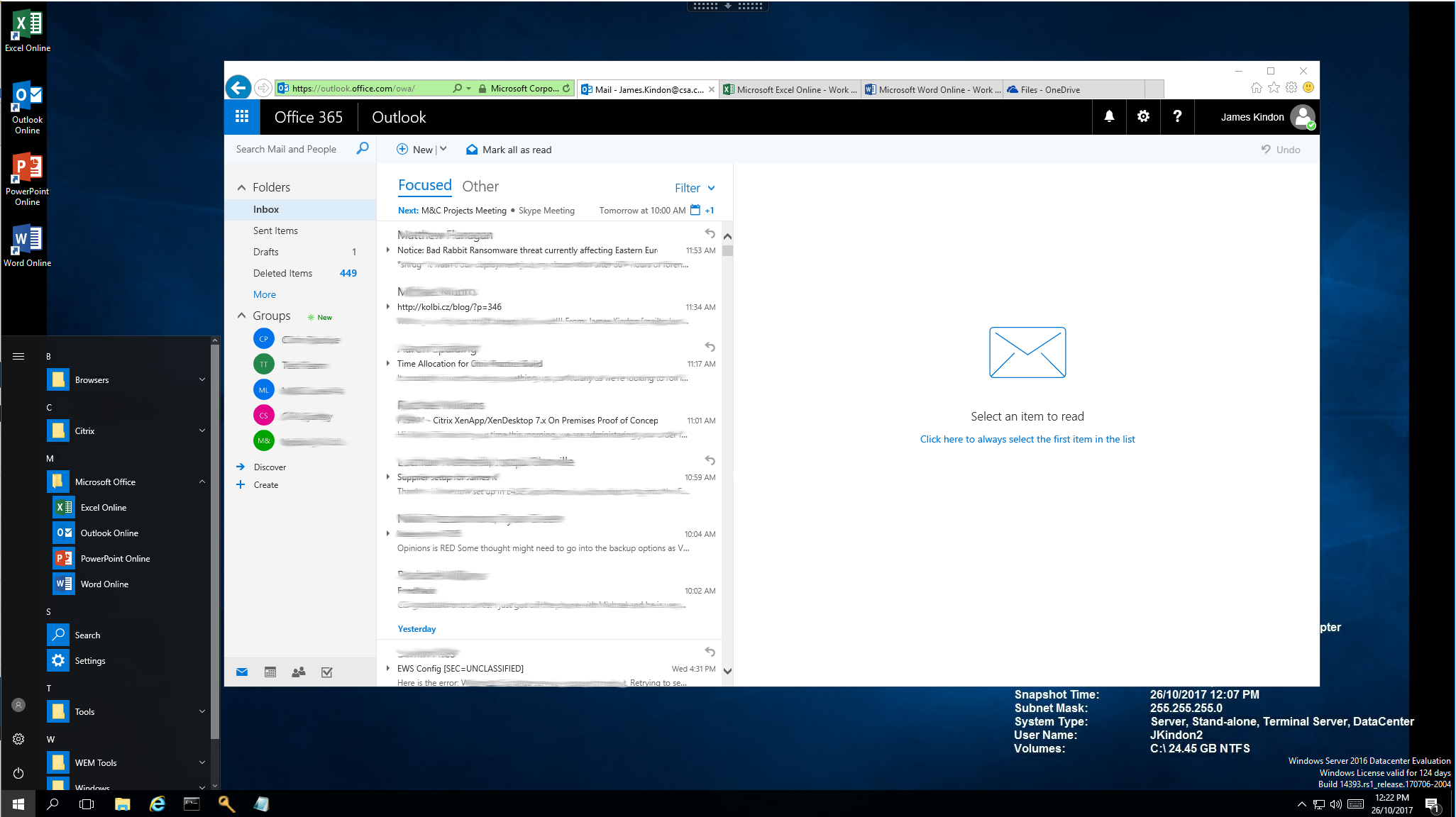Switch to Calendar module icon
This screenshot has height=817, width=1456.
(x=270, y=672)
